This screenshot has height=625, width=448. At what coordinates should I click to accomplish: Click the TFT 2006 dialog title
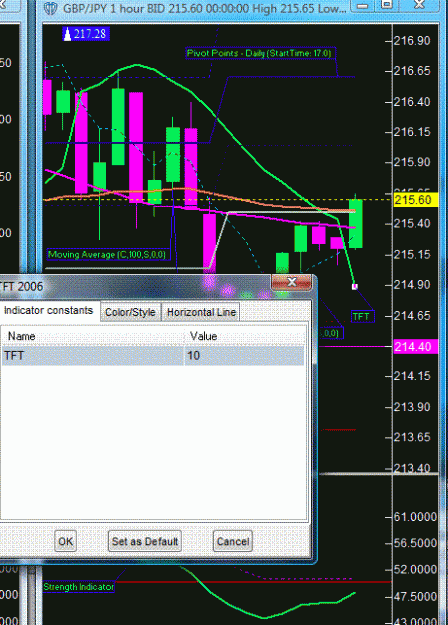21,287
